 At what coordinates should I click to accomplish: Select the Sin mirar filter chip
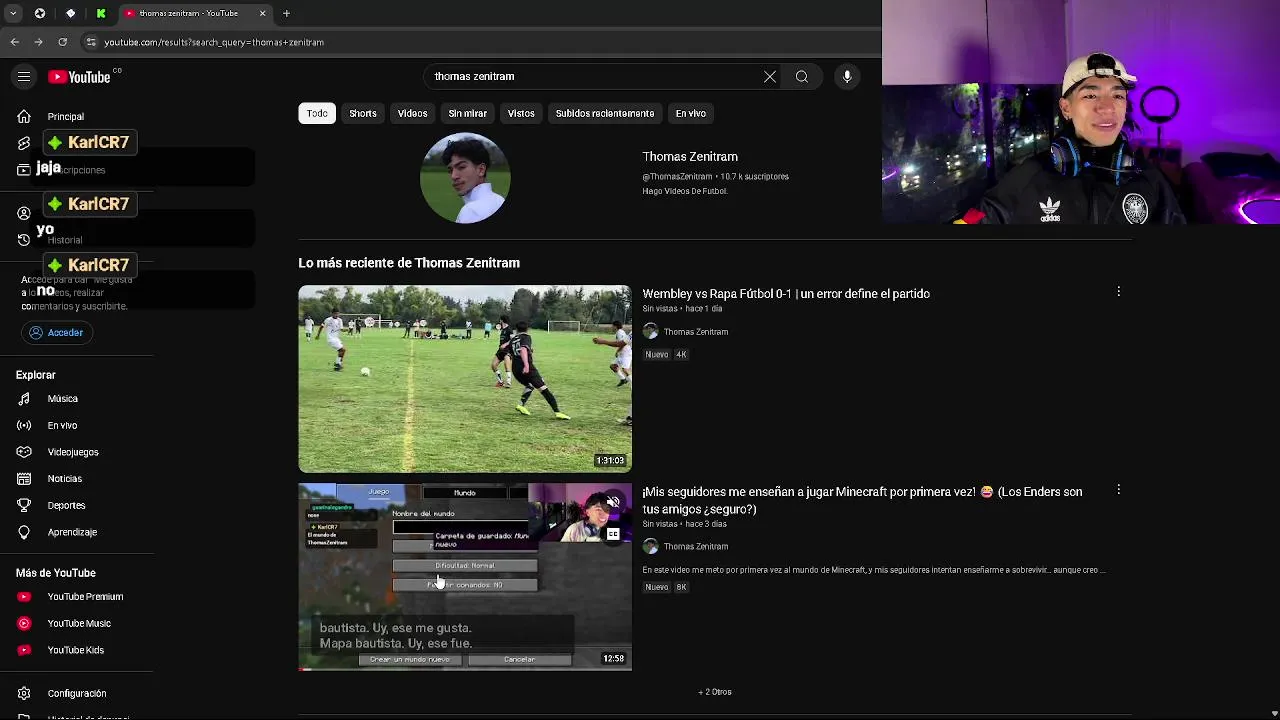click(x=467, y=113)
